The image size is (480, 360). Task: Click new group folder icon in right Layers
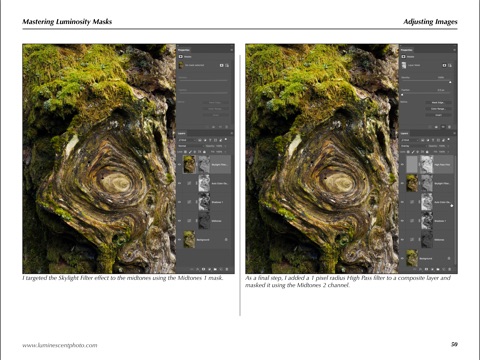438,269
